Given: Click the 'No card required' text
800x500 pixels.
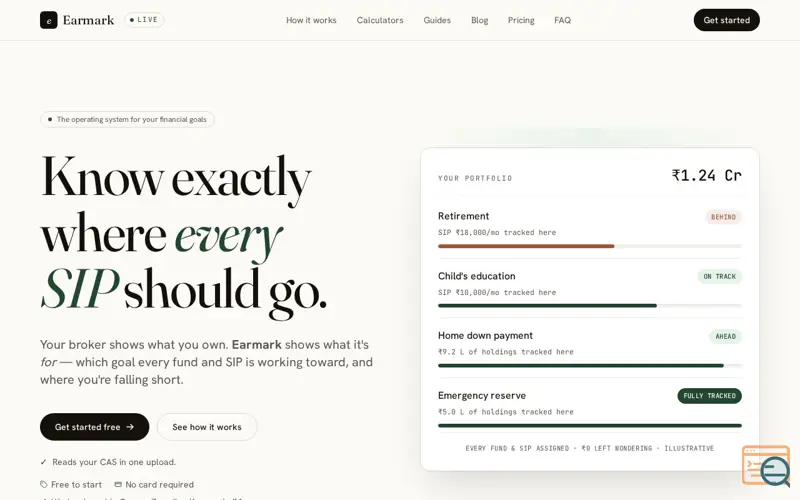Looking at the screenshot, I should [160, 485].
